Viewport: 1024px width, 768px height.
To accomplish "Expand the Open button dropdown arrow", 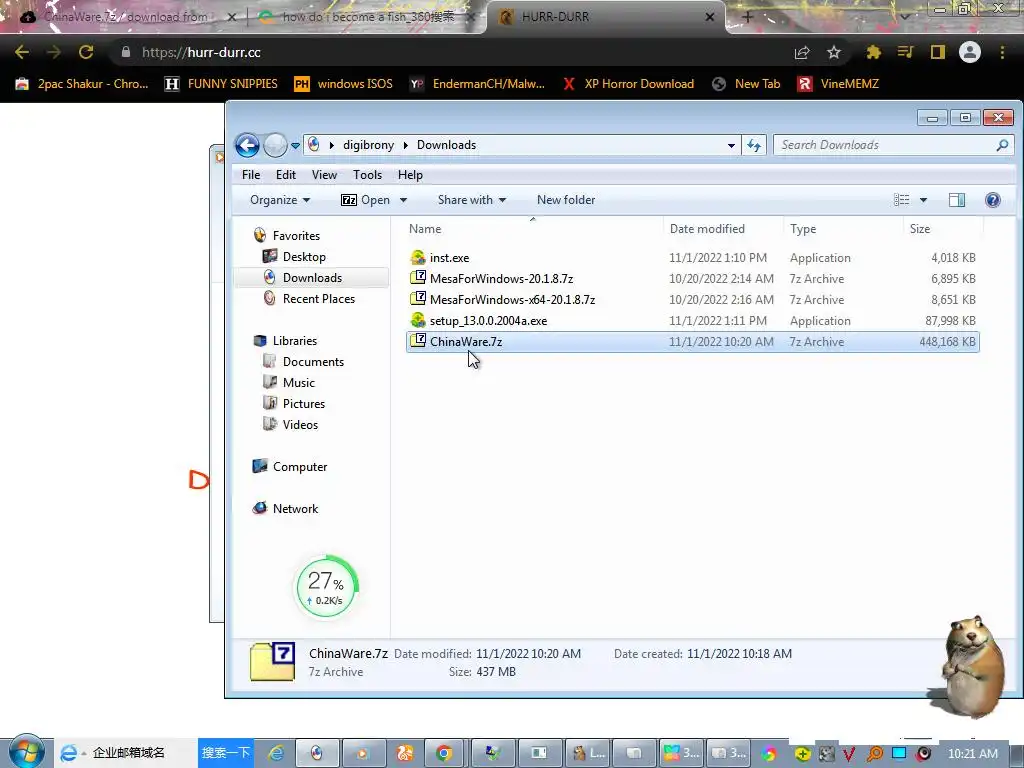I will [403, 200].
